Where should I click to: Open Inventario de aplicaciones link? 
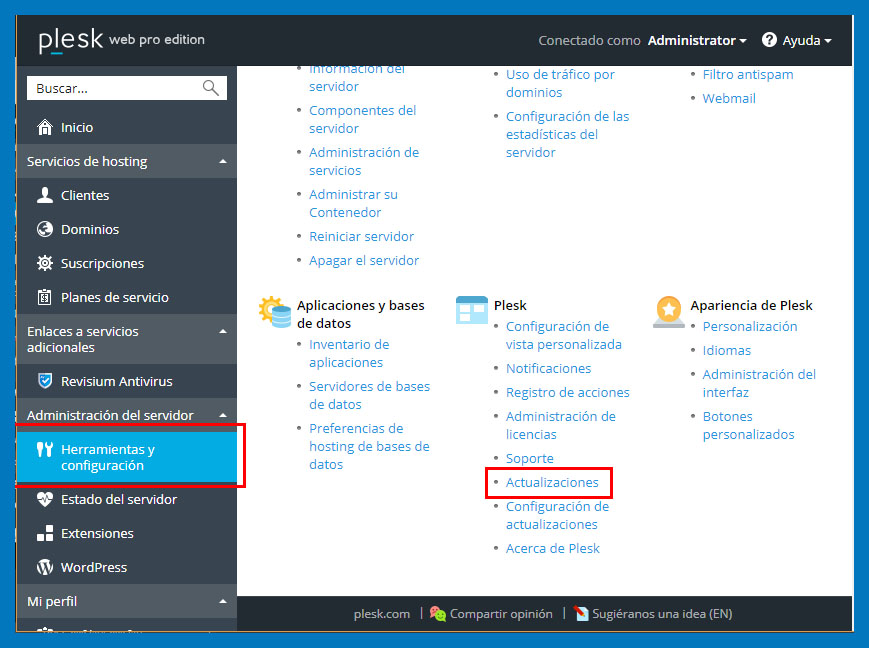coord(349,353)
